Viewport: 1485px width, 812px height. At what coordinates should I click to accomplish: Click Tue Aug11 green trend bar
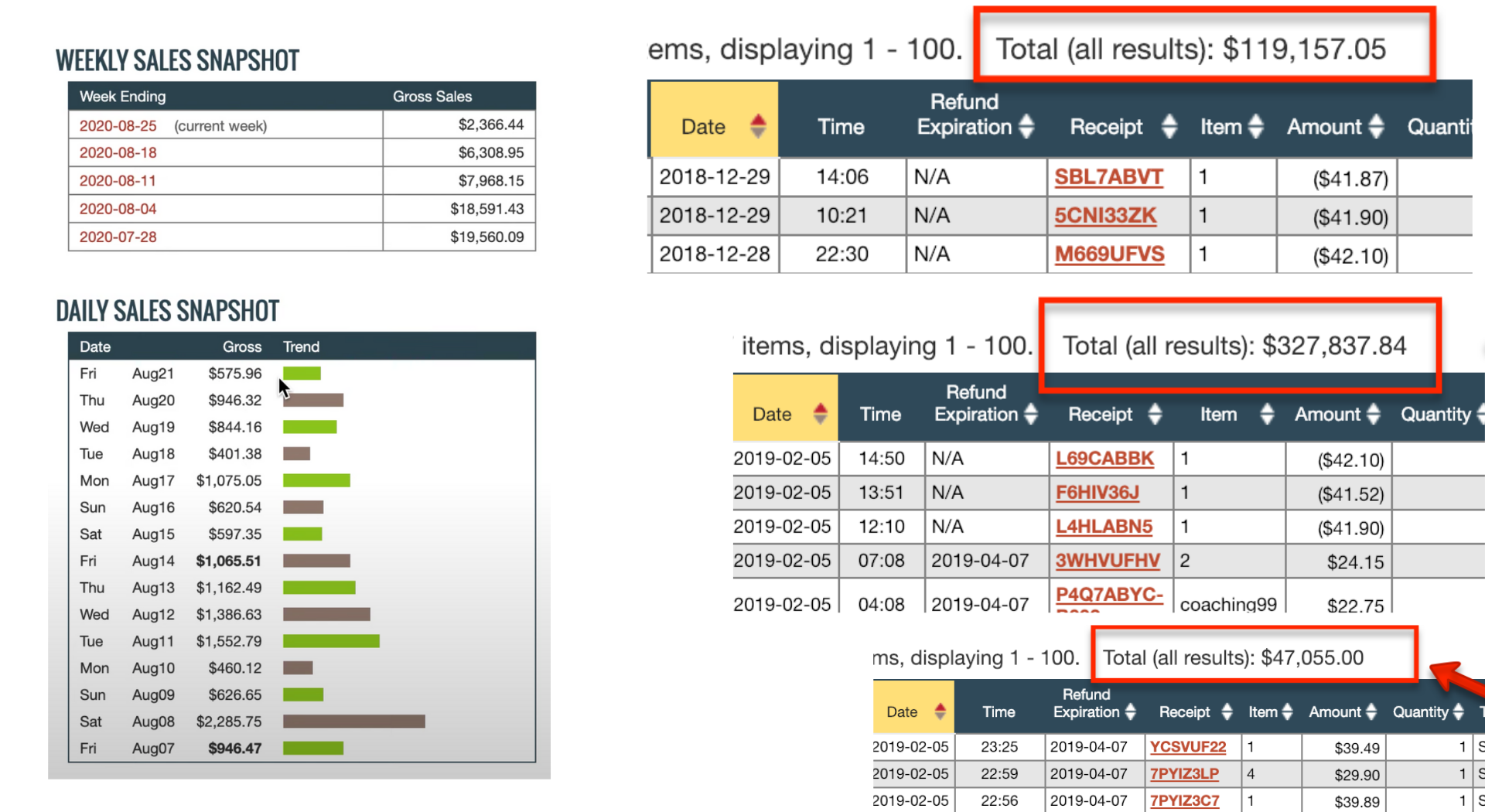[331, 641]
